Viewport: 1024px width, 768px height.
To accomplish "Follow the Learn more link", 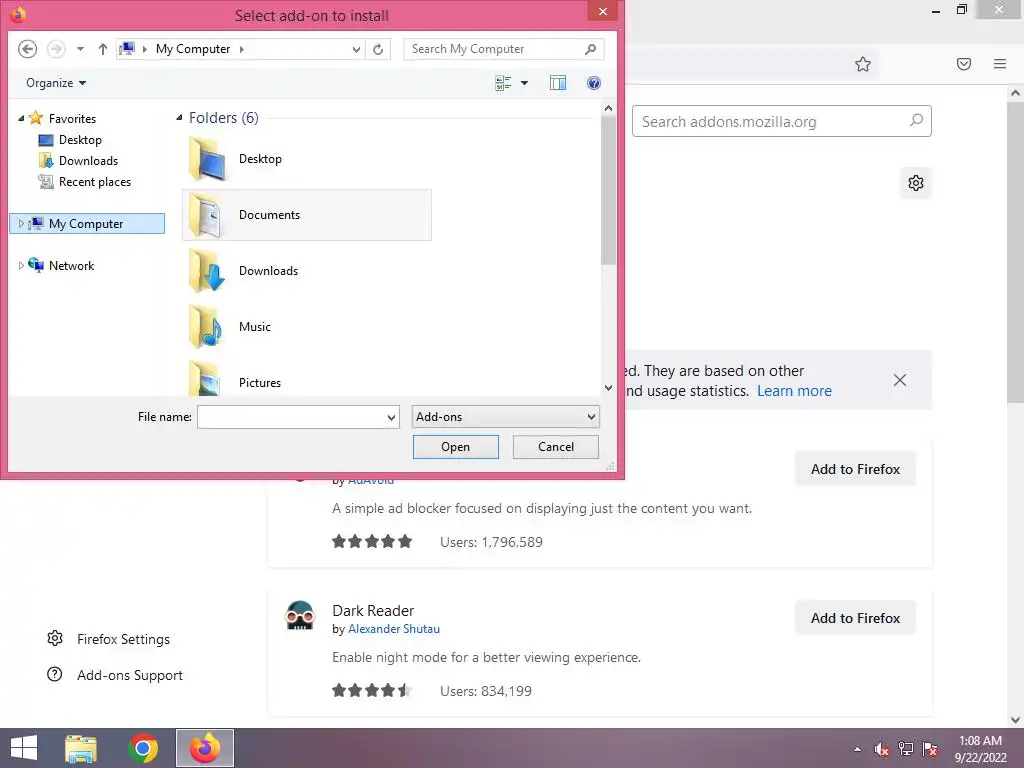I will [794, 391].
